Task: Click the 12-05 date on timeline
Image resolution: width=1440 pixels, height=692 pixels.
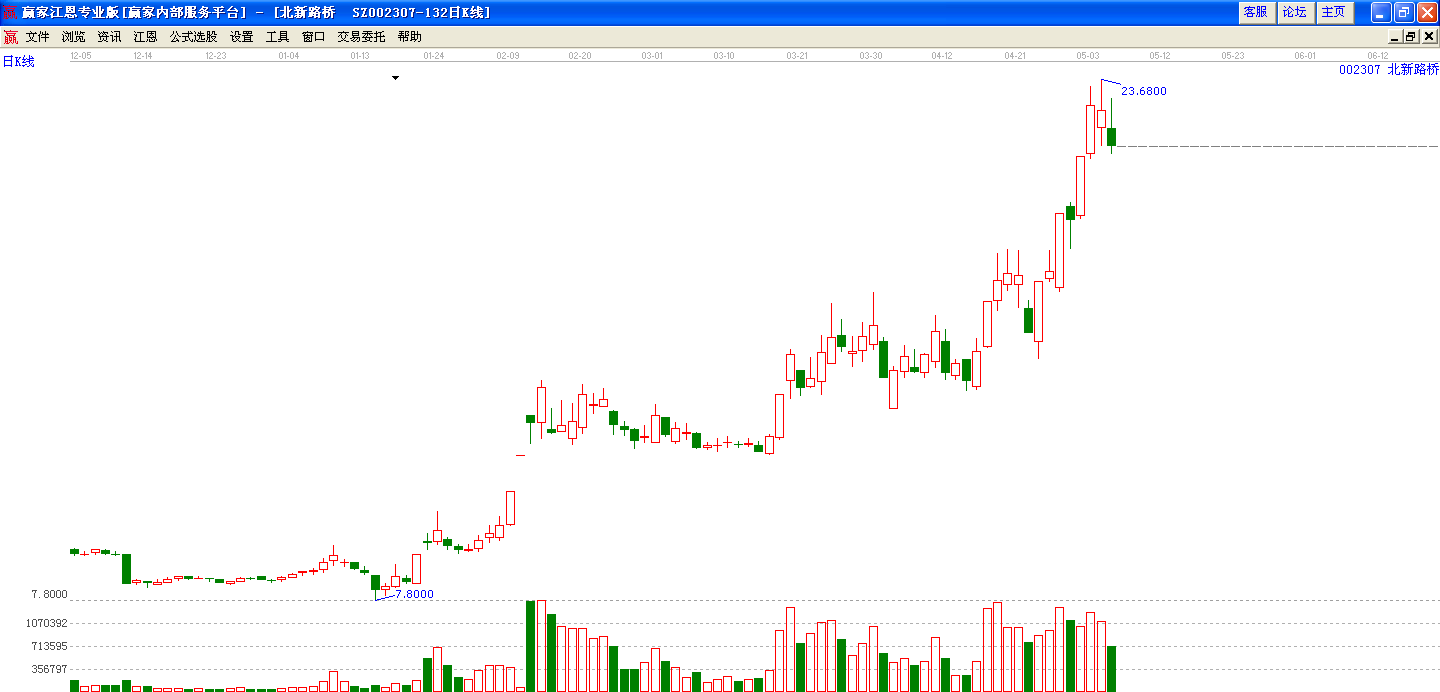Action: [81, 56]
